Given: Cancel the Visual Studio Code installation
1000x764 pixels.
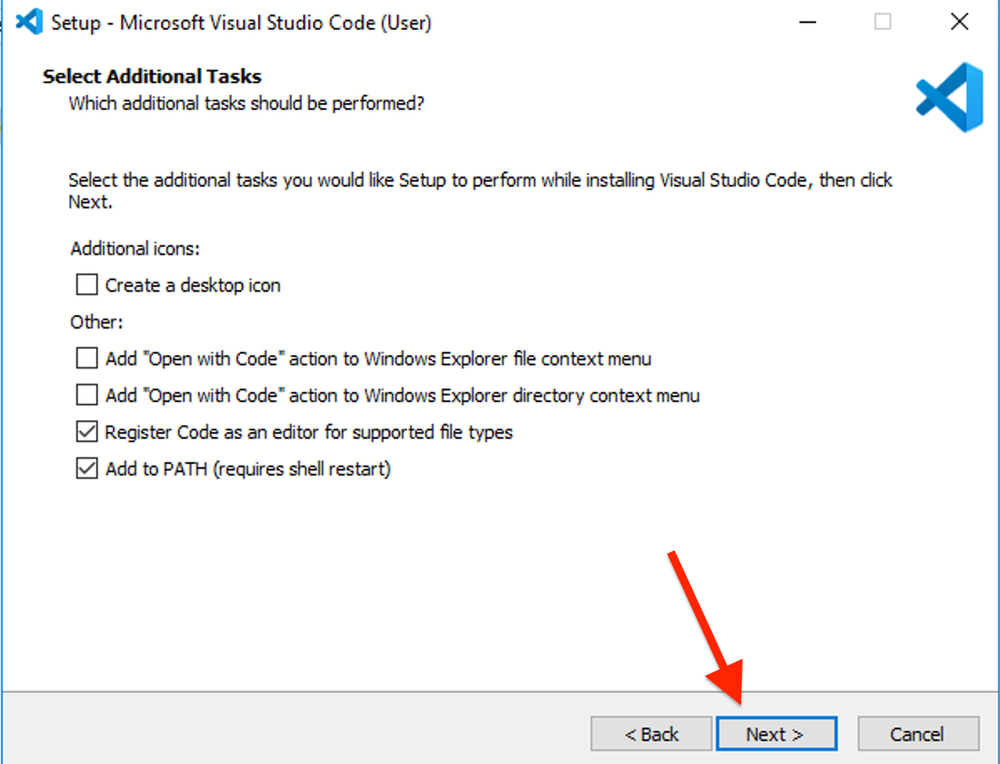Looking at the screenshot, I should tap(918, 733).
